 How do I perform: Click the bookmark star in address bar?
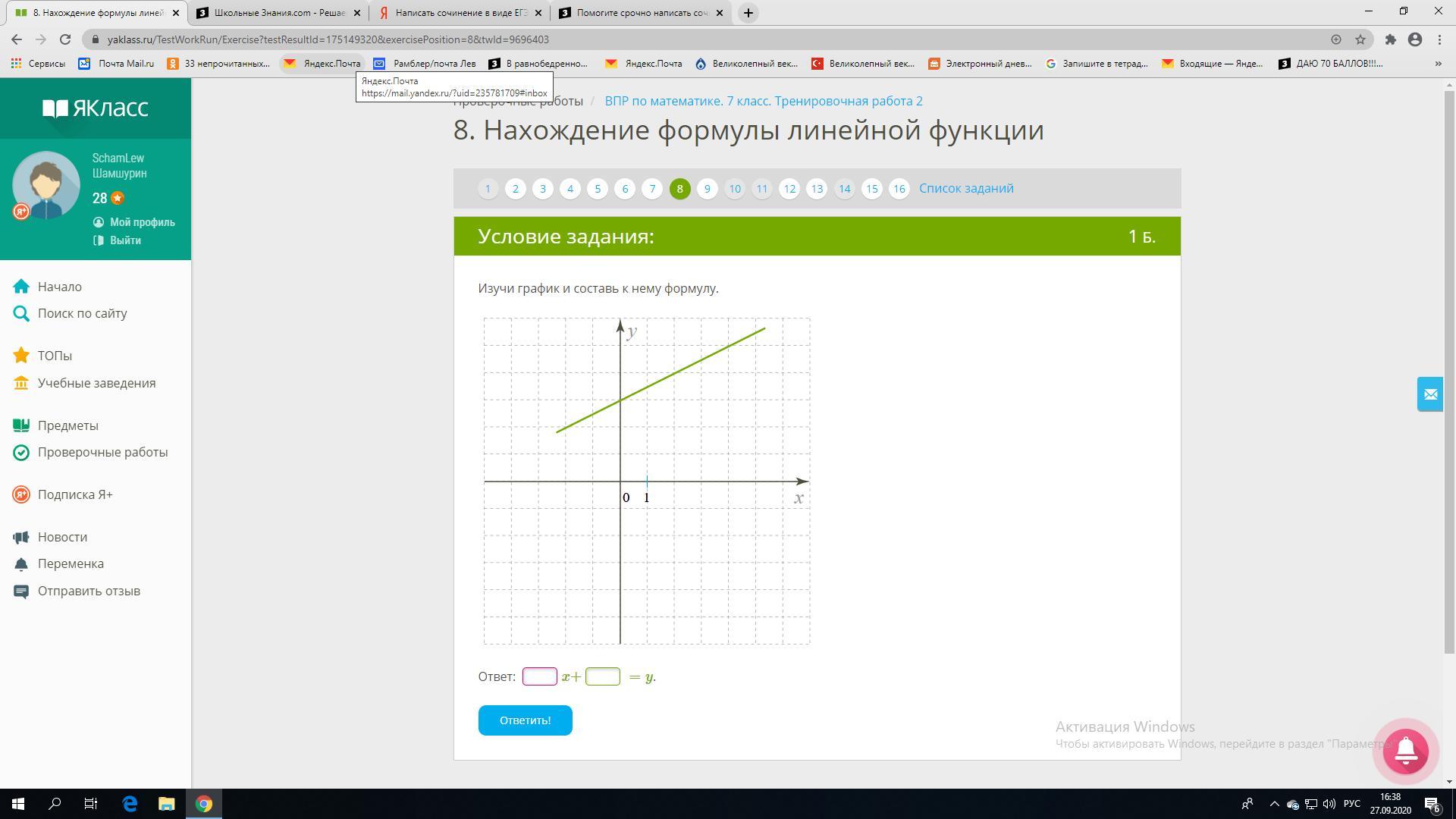tap(1360, 39)
